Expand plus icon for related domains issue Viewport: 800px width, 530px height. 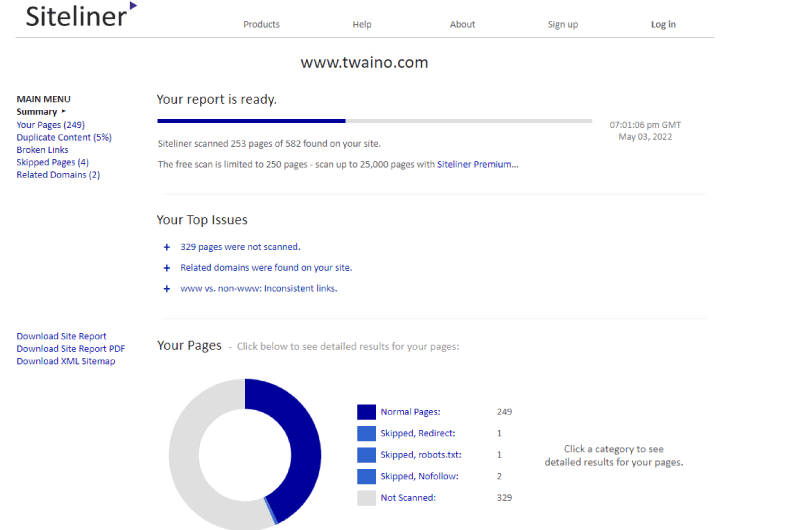click(x=166, y=268)
